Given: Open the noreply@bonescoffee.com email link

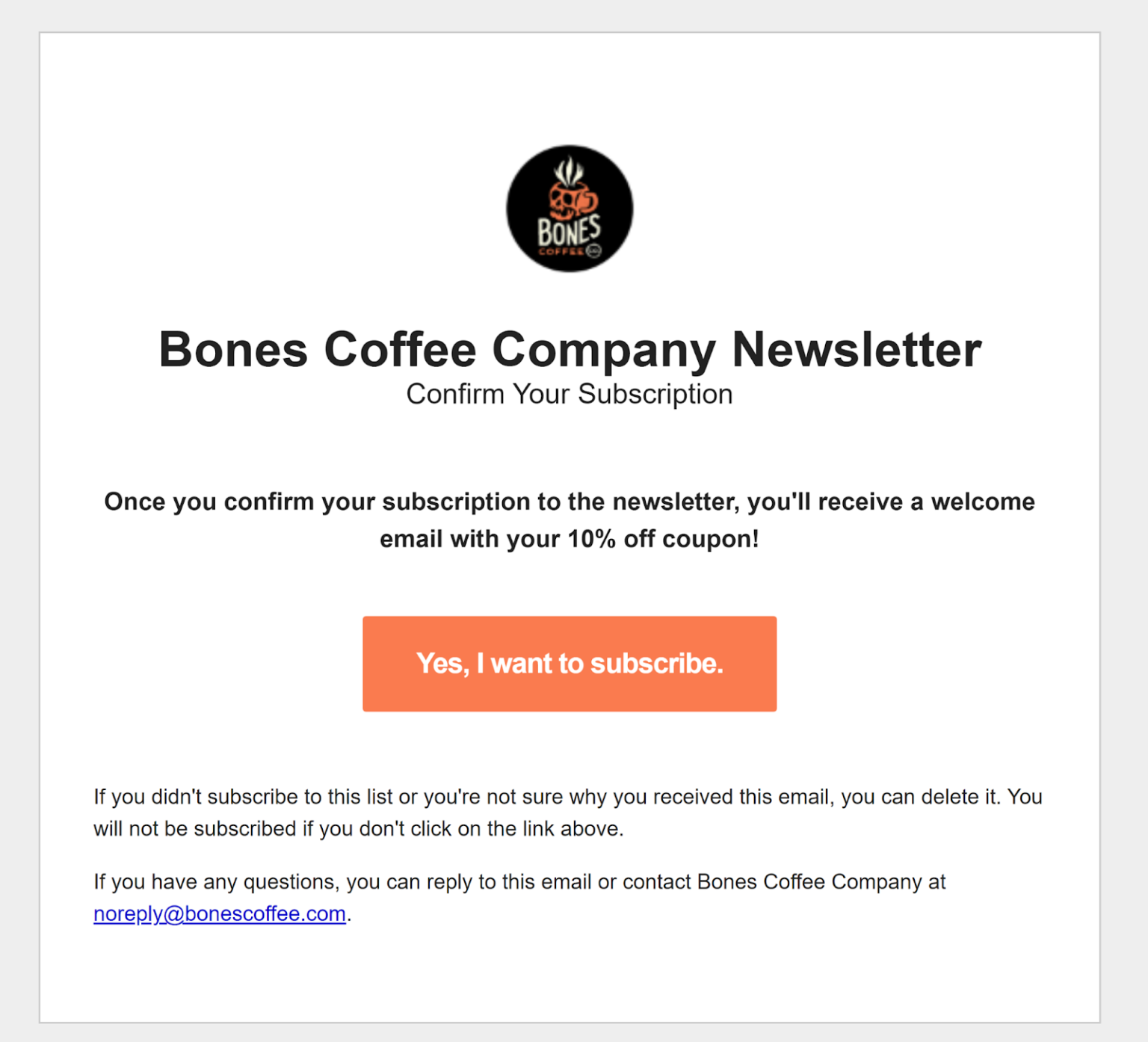Looking at the screenshot, I should 220,914.
